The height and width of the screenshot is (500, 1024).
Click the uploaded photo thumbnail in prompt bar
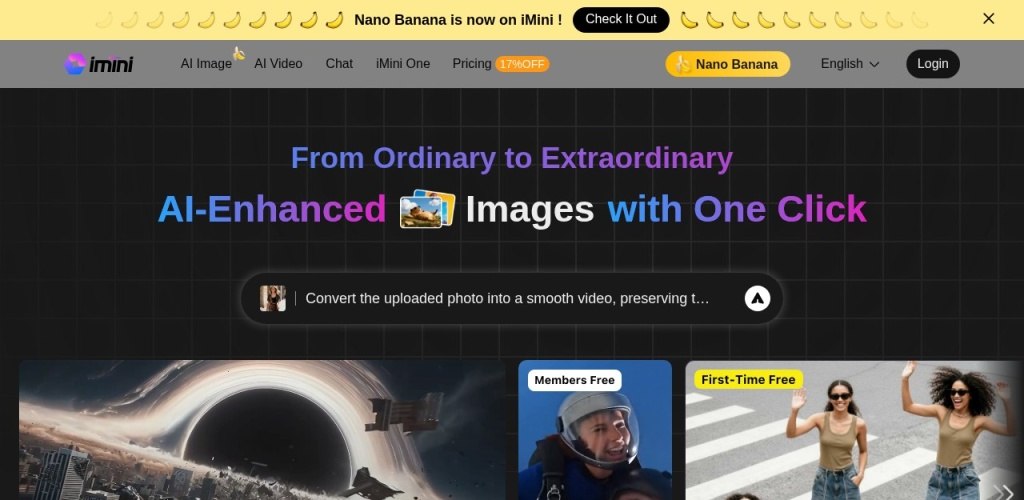pyautogui.click(x=273, y=298)
